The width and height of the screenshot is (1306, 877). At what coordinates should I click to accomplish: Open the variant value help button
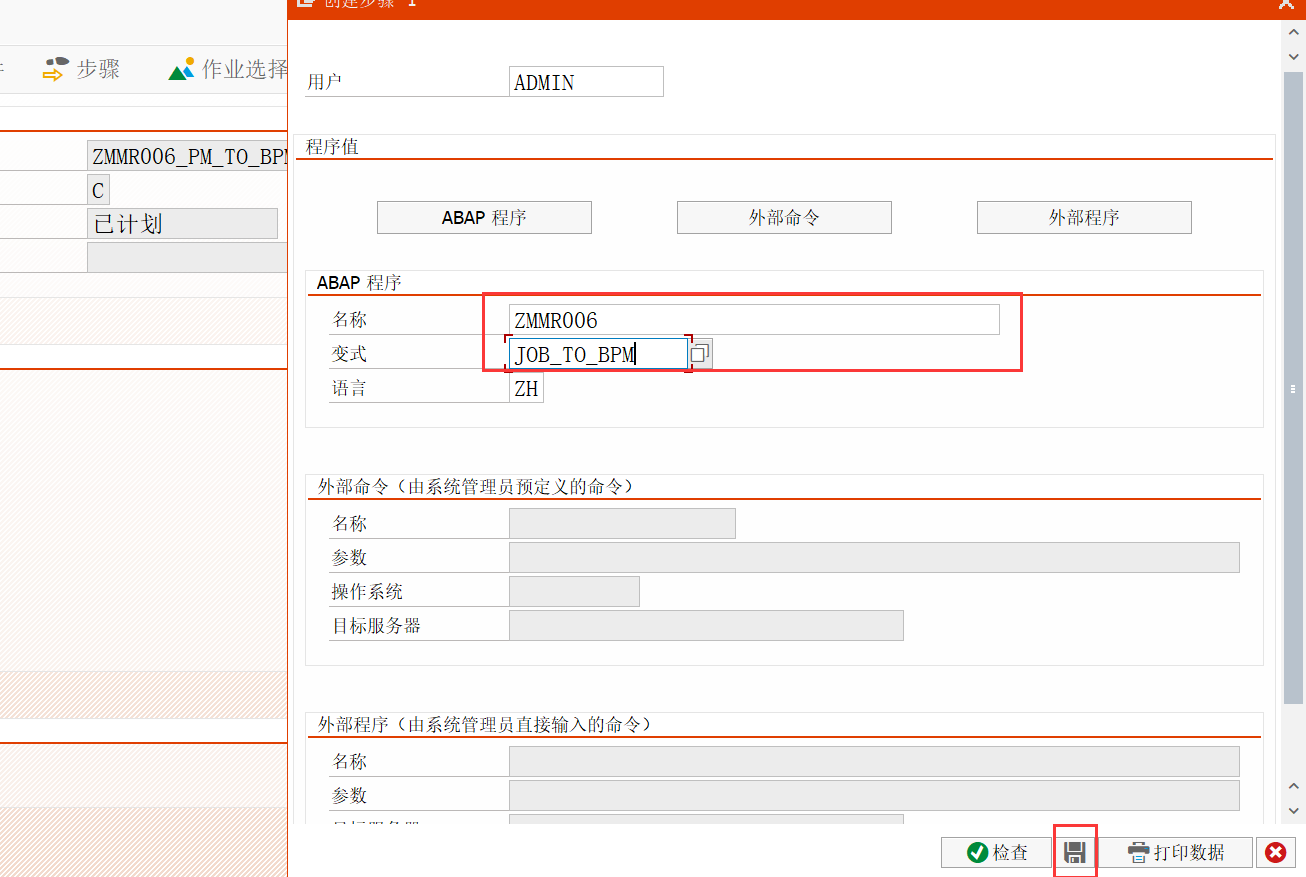pos(701,354)
